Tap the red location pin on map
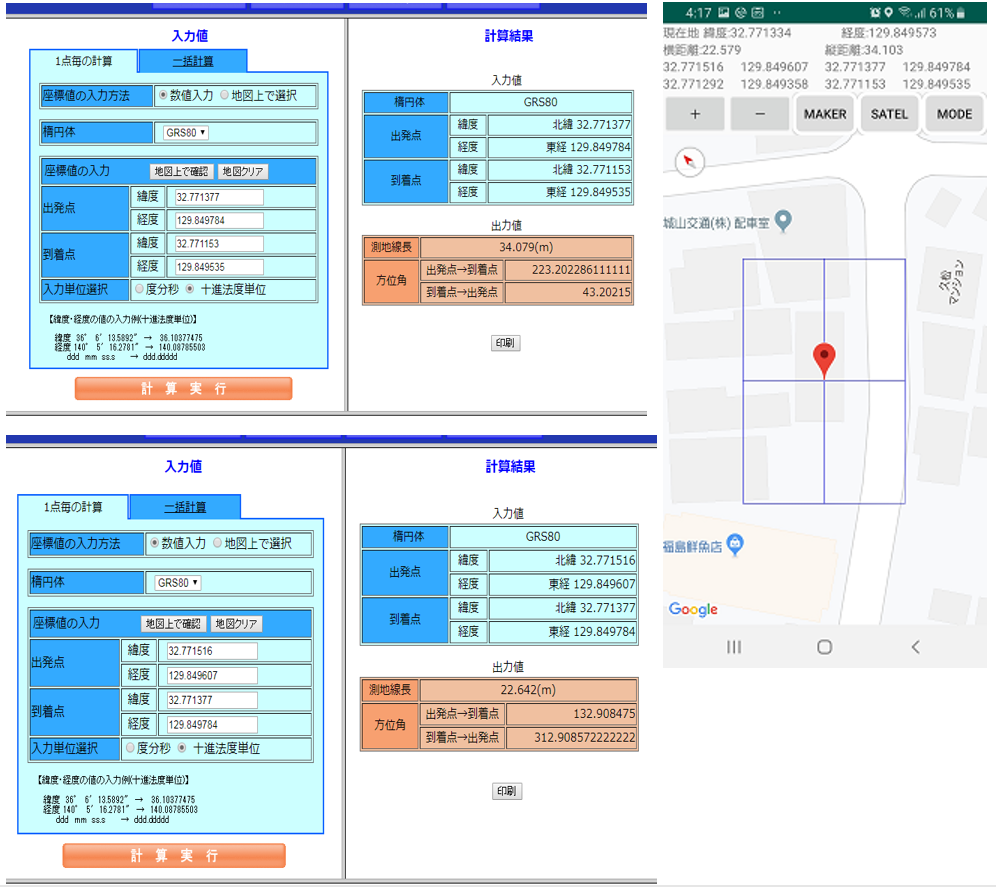Viewport: 996px width, 887px height. (x=824, y=358)
